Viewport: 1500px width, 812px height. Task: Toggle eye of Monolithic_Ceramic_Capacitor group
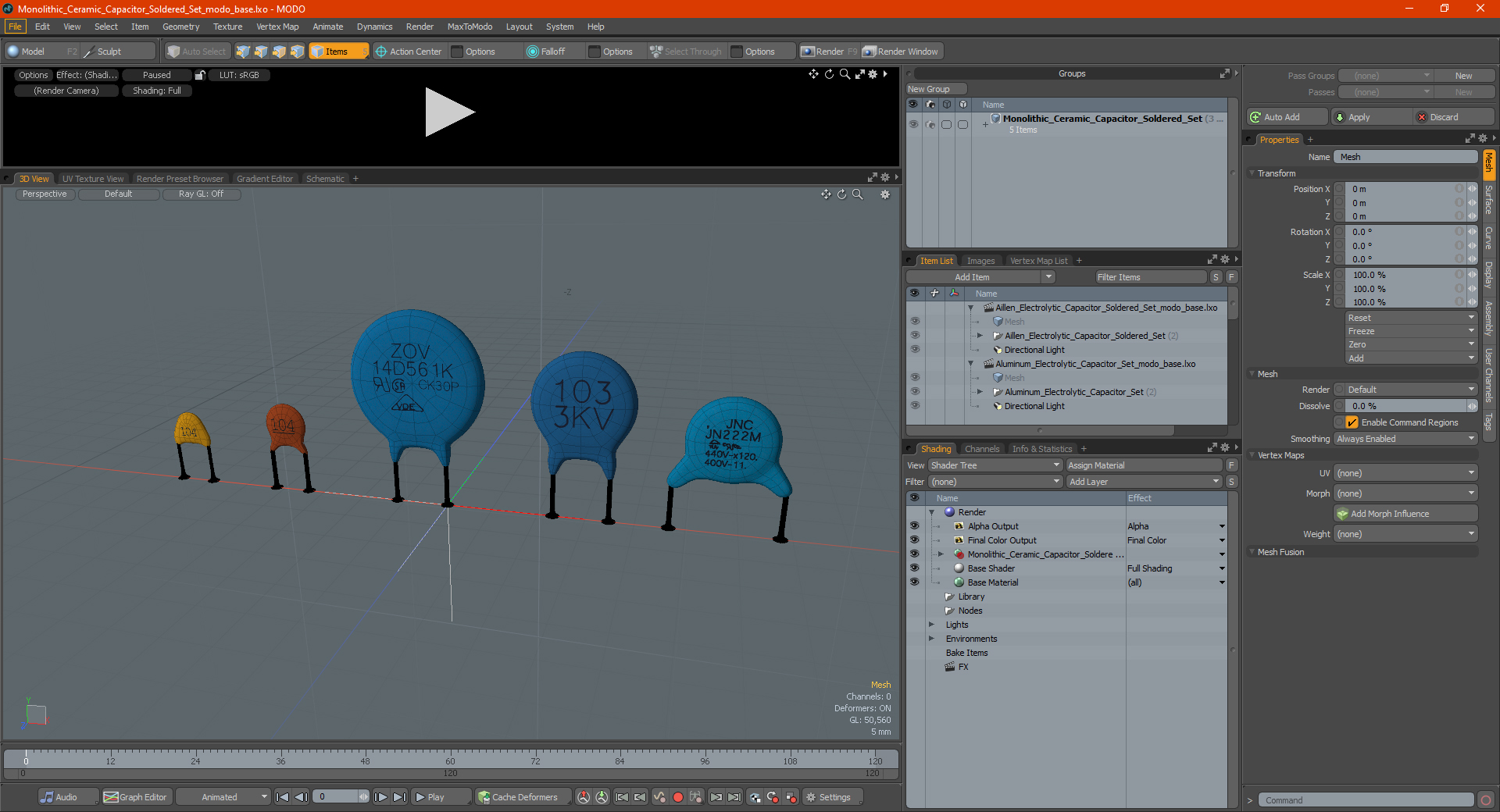point(912,124)
